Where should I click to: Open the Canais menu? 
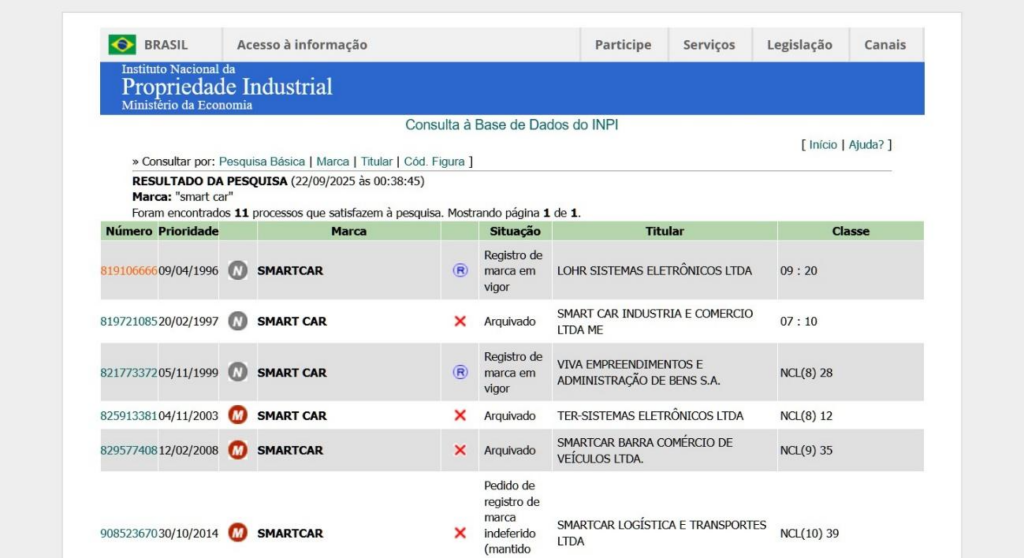coord(885,45)
